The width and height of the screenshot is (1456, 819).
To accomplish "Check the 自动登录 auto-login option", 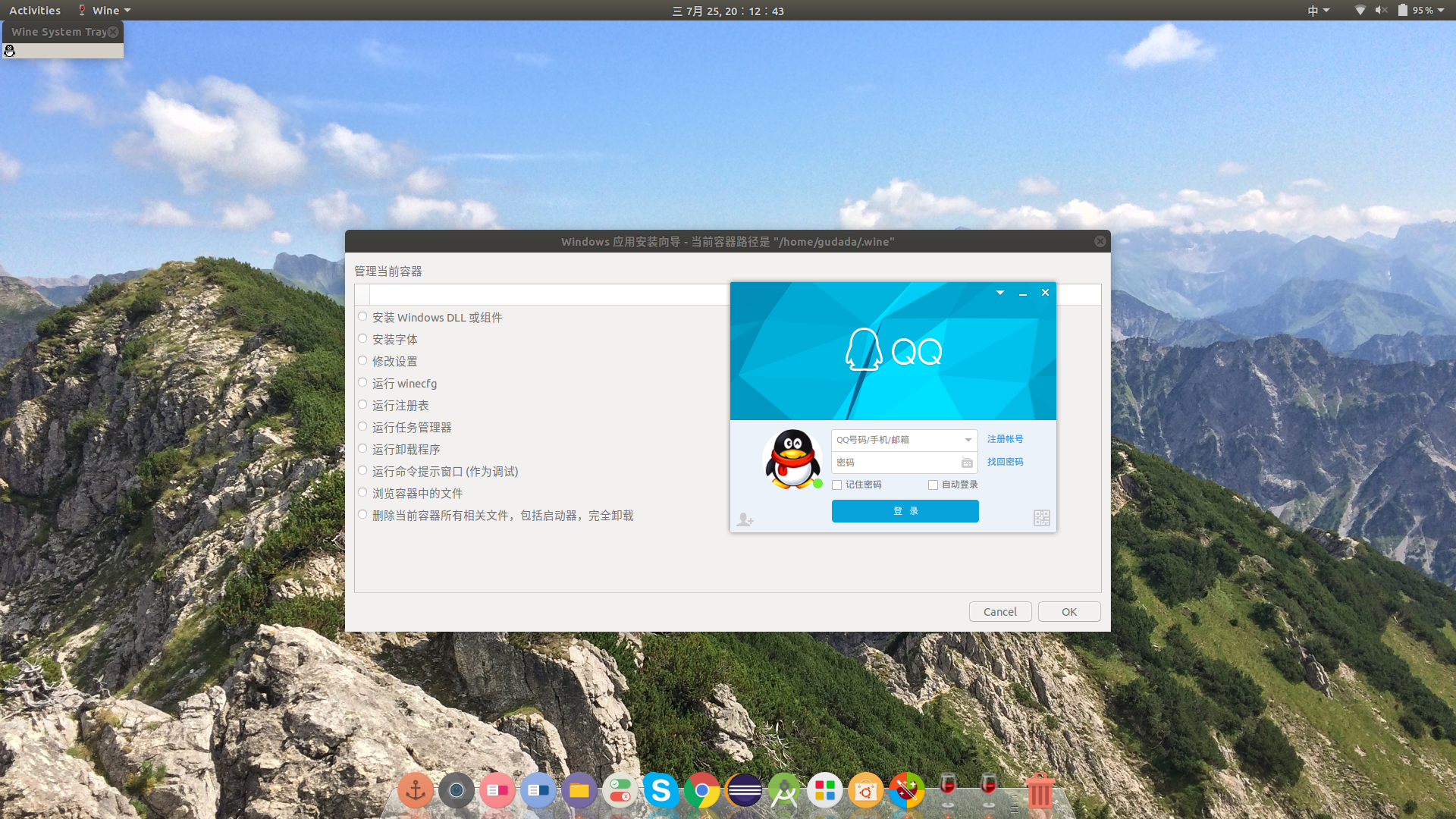I will pyautogui.click(x=934, y=485).
